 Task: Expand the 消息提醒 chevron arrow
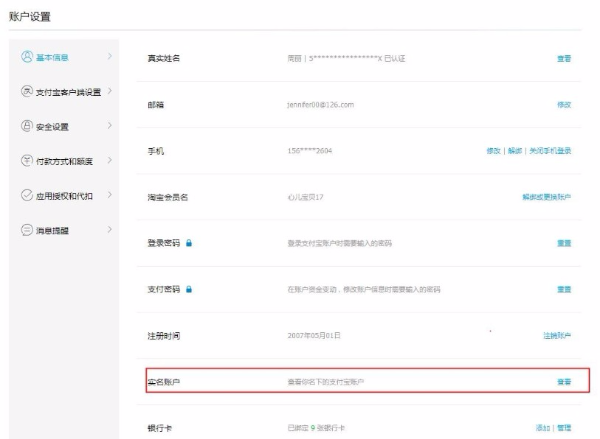[x=109, y=229]
